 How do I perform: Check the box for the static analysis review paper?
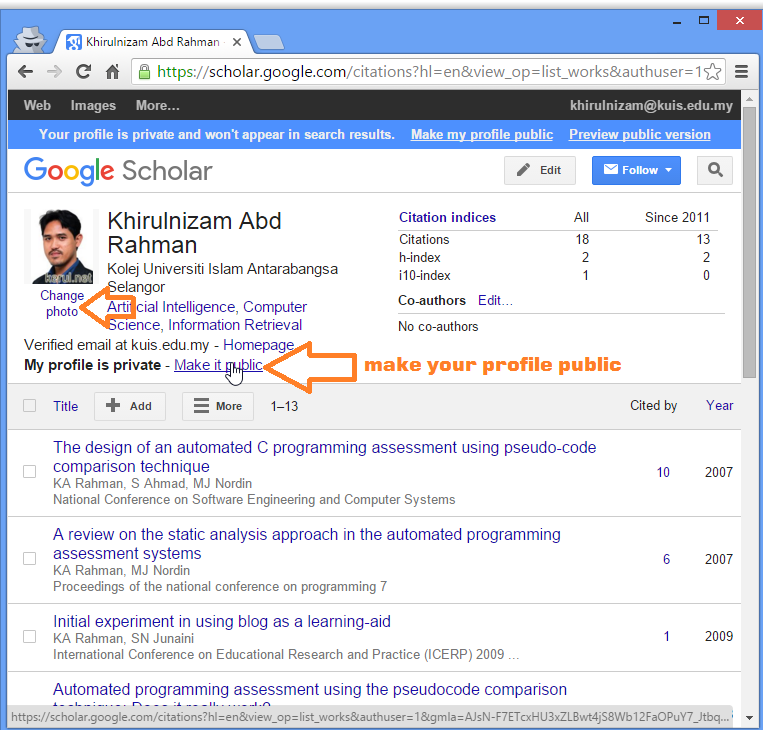(x=30, y=558)
